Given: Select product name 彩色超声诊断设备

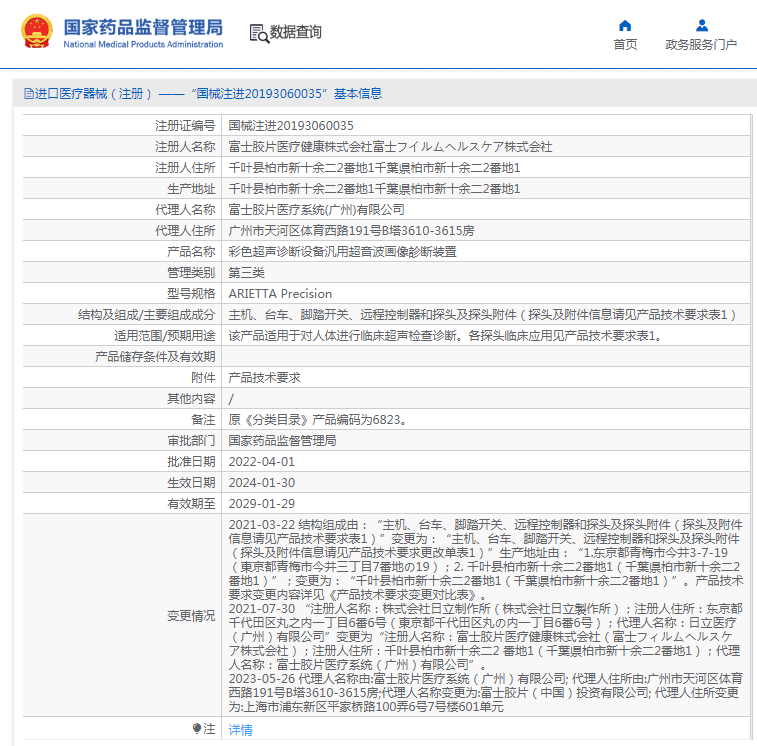Looking at the screenshot, I should (342, 252).
